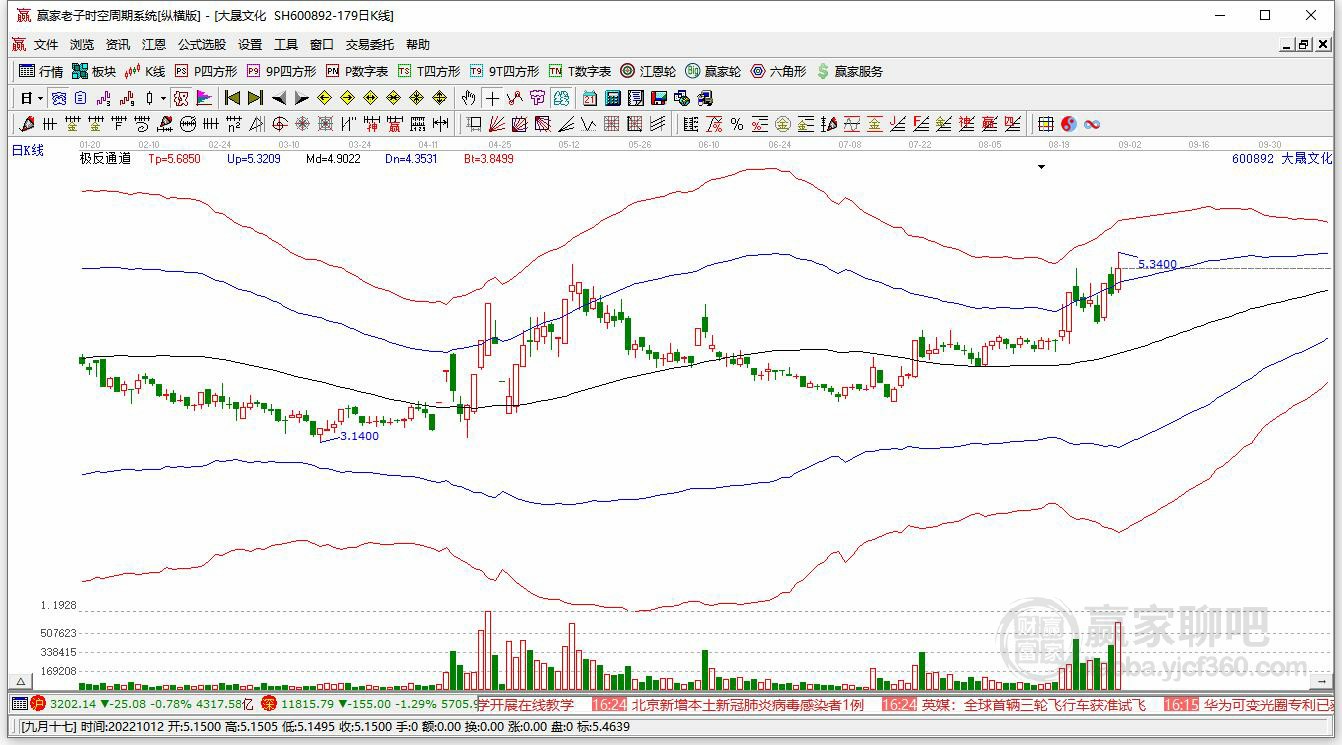Open the calendar date icon
Screen dimensions: 1342x745
tap(589, 98)
